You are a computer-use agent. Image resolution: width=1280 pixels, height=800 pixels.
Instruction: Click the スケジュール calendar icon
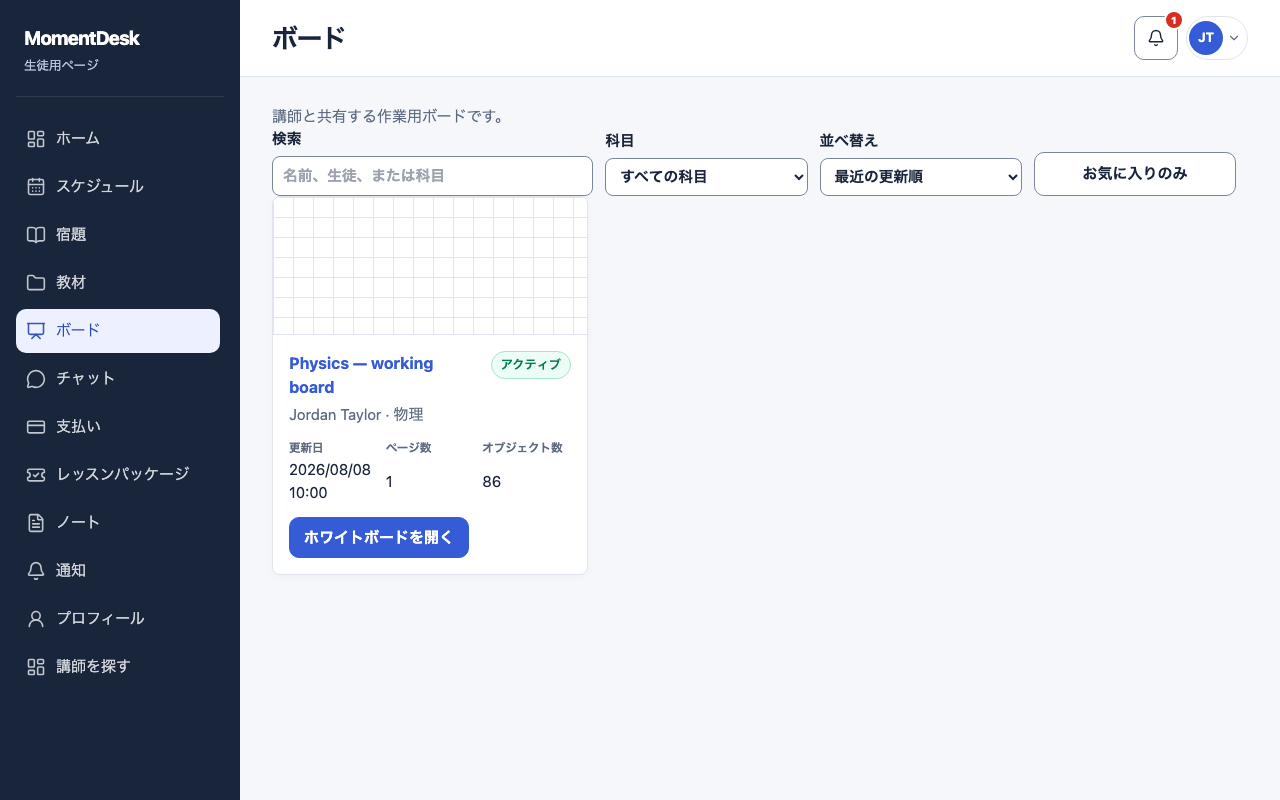click(36, 187)
